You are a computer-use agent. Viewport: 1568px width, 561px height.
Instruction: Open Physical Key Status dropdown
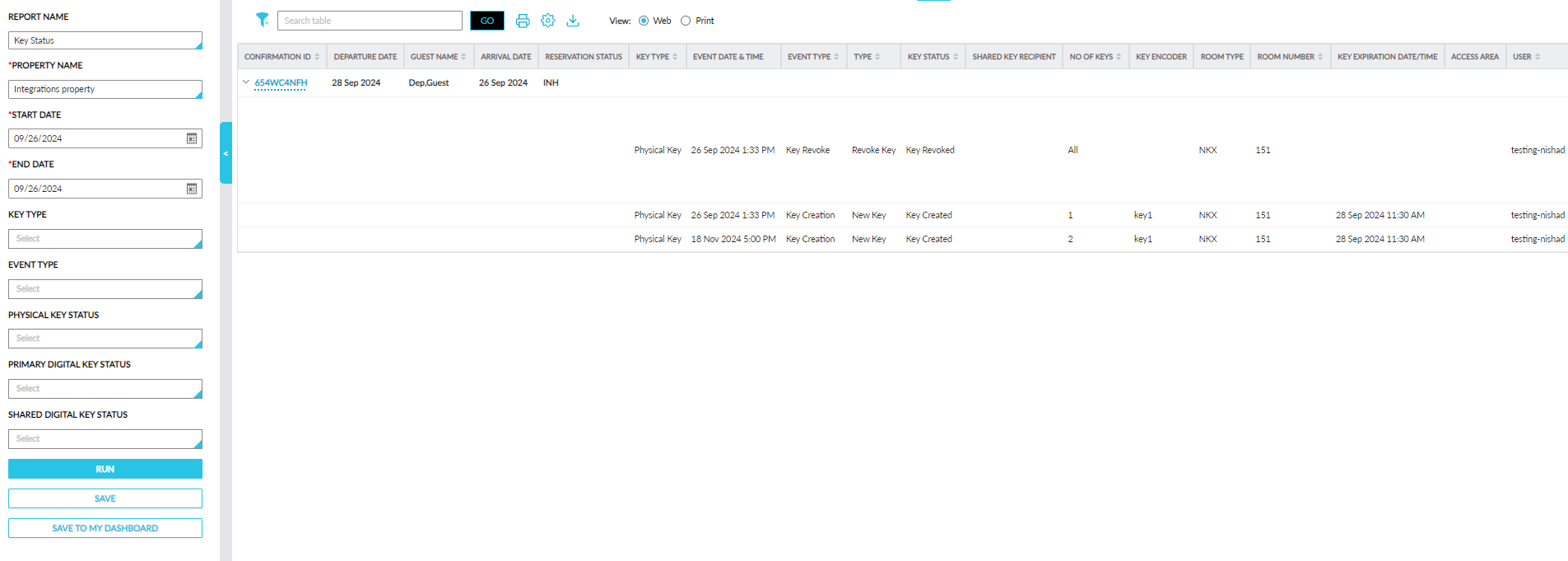(105, 339)
